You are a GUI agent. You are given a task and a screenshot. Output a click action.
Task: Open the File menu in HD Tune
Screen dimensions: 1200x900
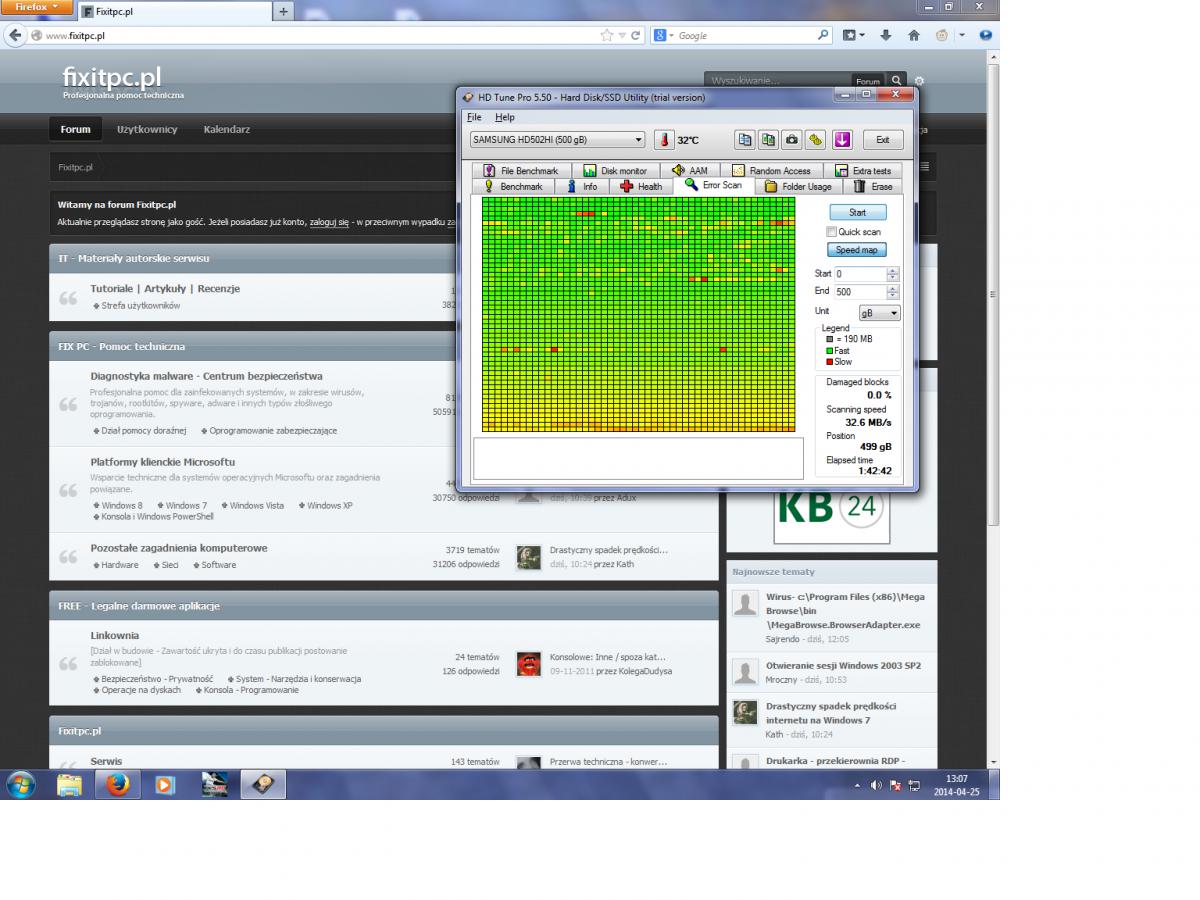[x=475, y=117]
